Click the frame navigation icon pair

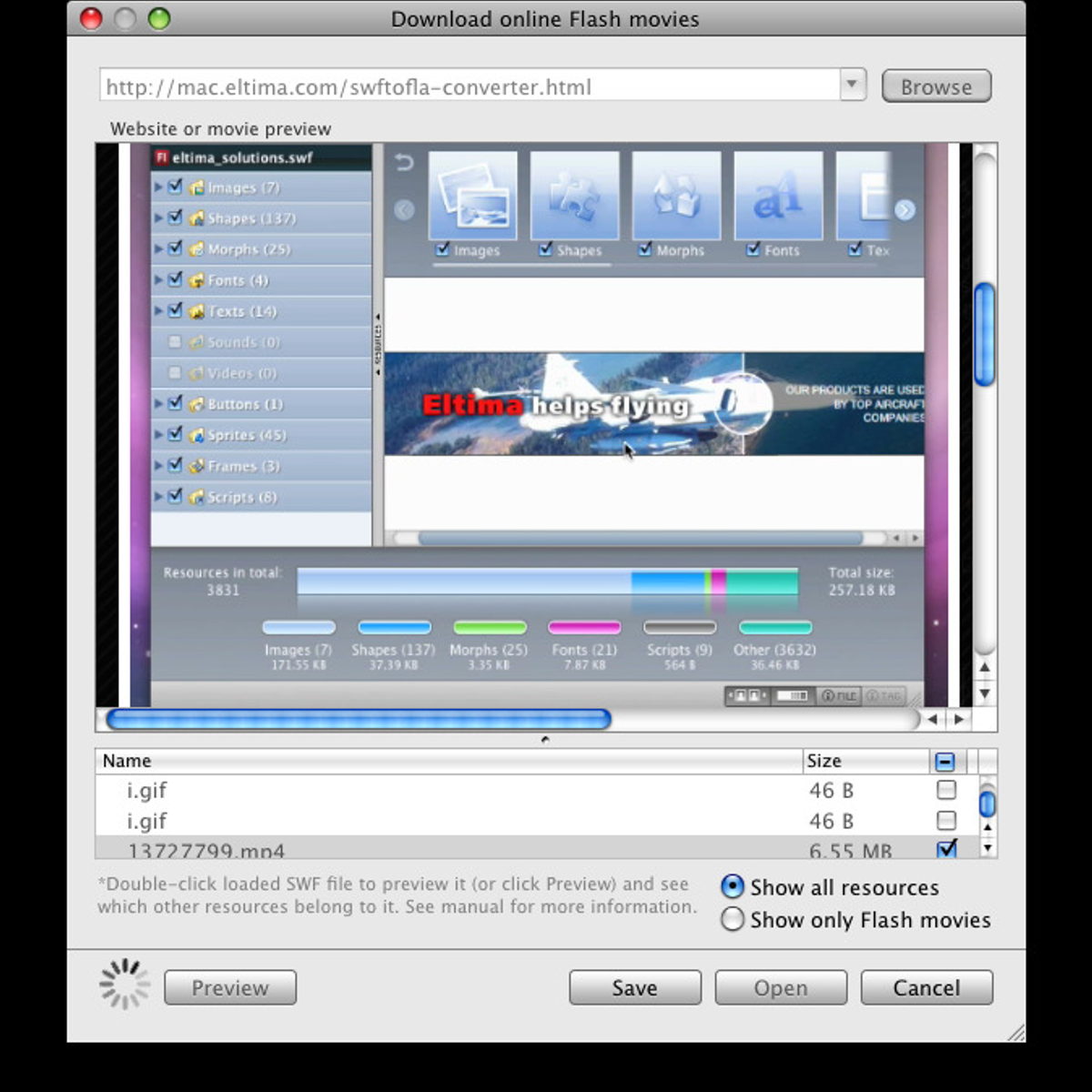747,696
